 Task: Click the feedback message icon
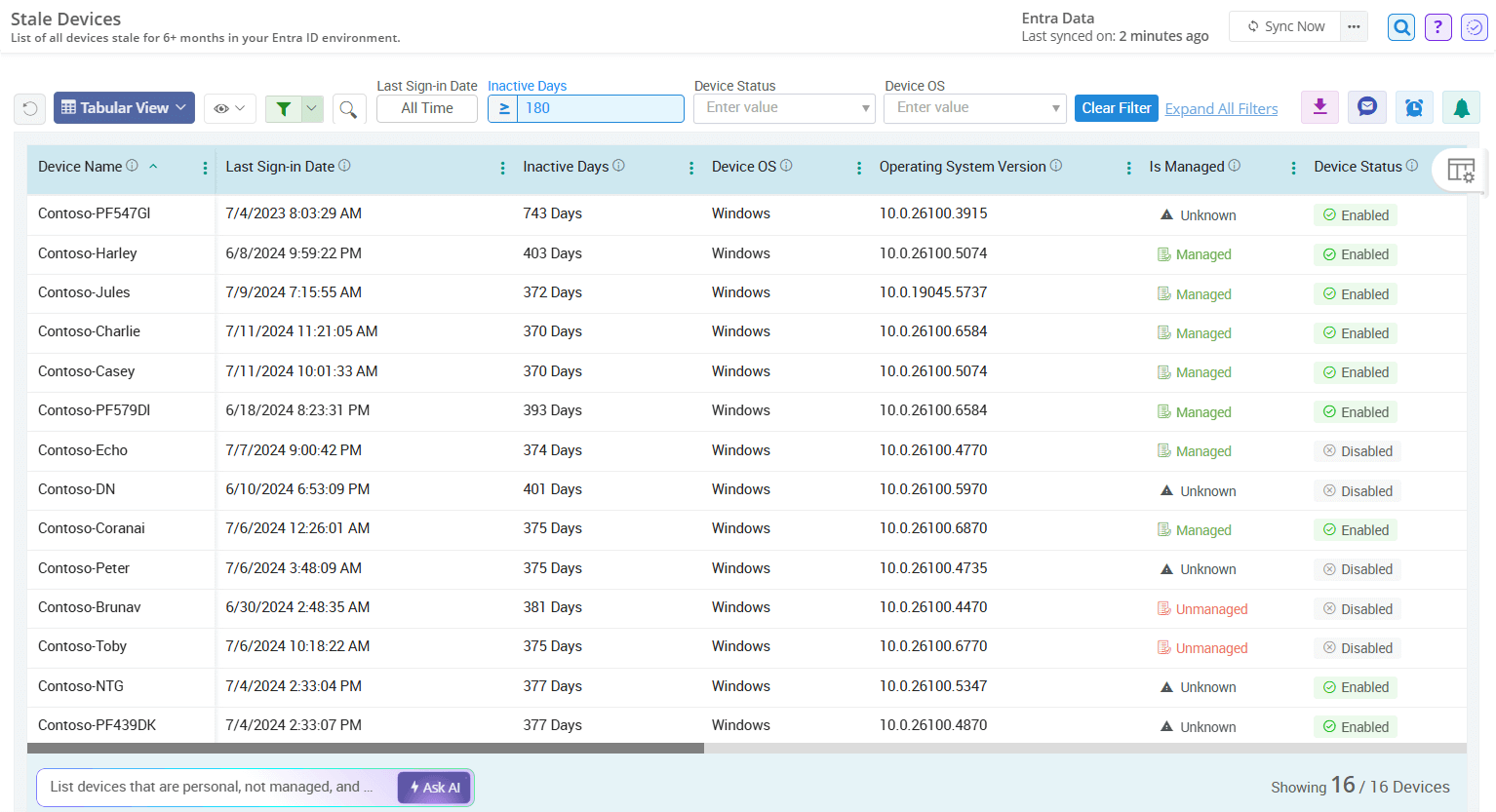coord(1366,107)
